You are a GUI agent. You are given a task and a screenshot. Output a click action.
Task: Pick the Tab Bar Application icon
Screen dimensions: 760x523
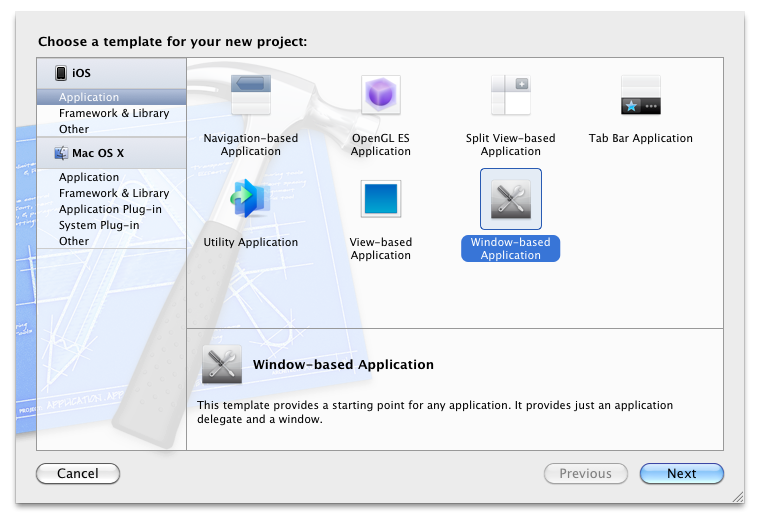[x=640, y=95]
